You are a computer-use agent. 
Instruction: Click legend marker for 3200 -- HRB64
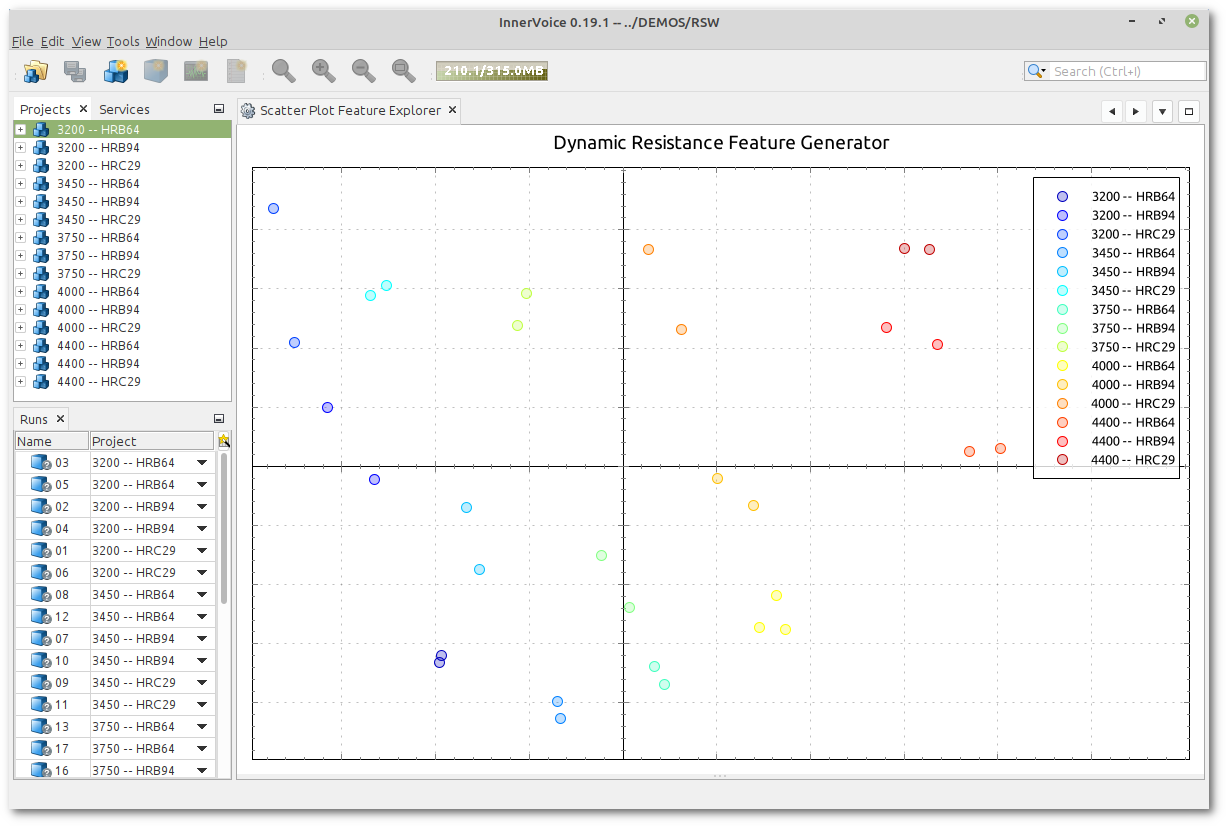[x=1062, y=197]
